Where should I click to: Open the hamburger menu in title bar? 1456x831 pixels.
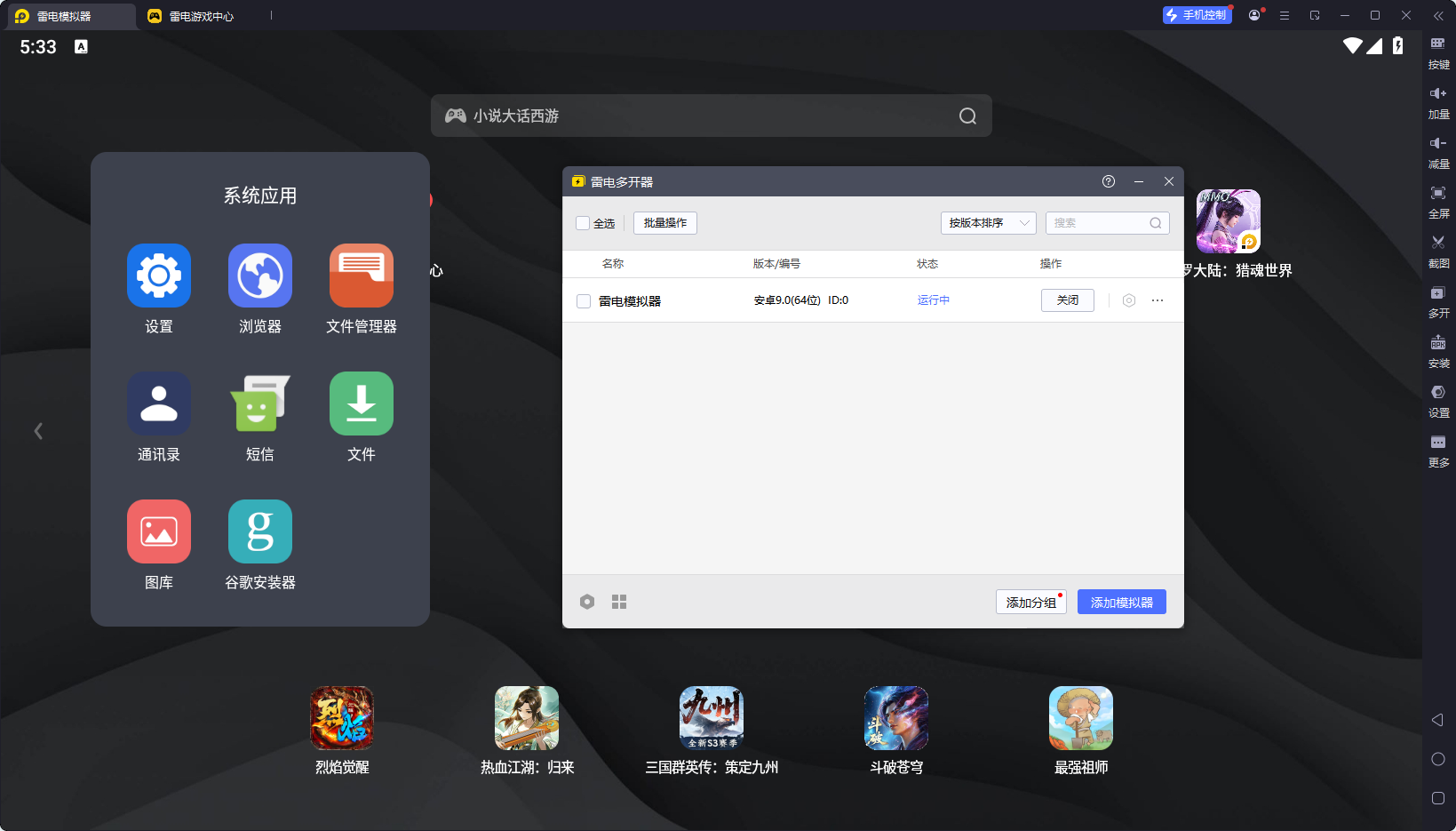point(1284,15)
